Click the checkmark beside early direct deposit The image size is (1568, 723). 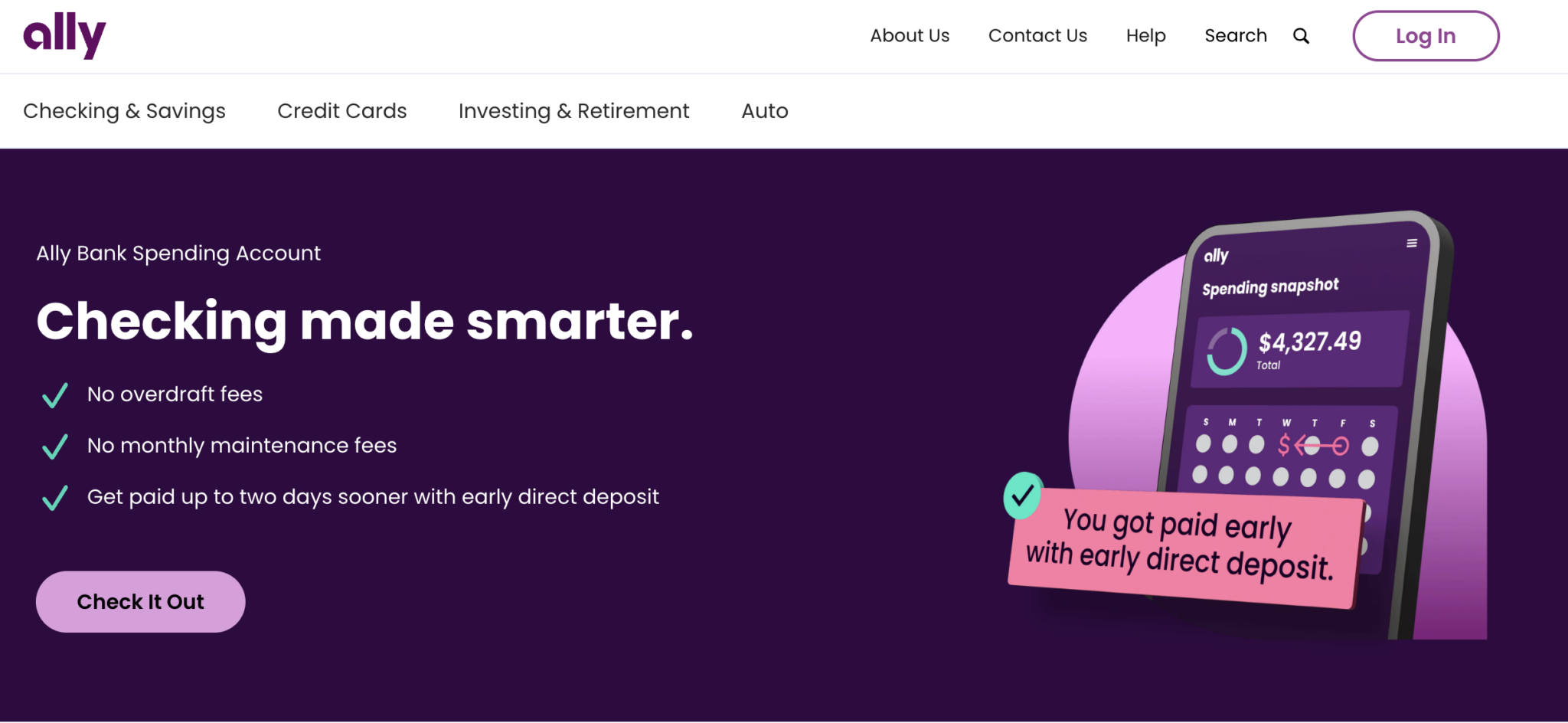tap(55, 498)
